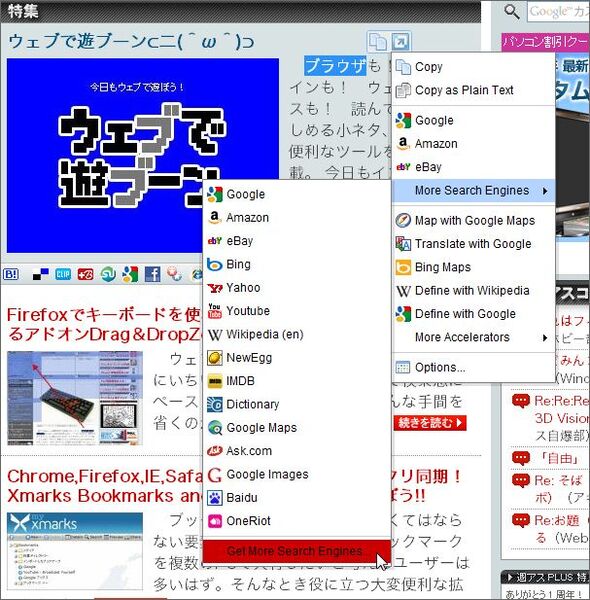Click Google icon in the search engines submenu
590x600 pixels.
click(215, 194)
